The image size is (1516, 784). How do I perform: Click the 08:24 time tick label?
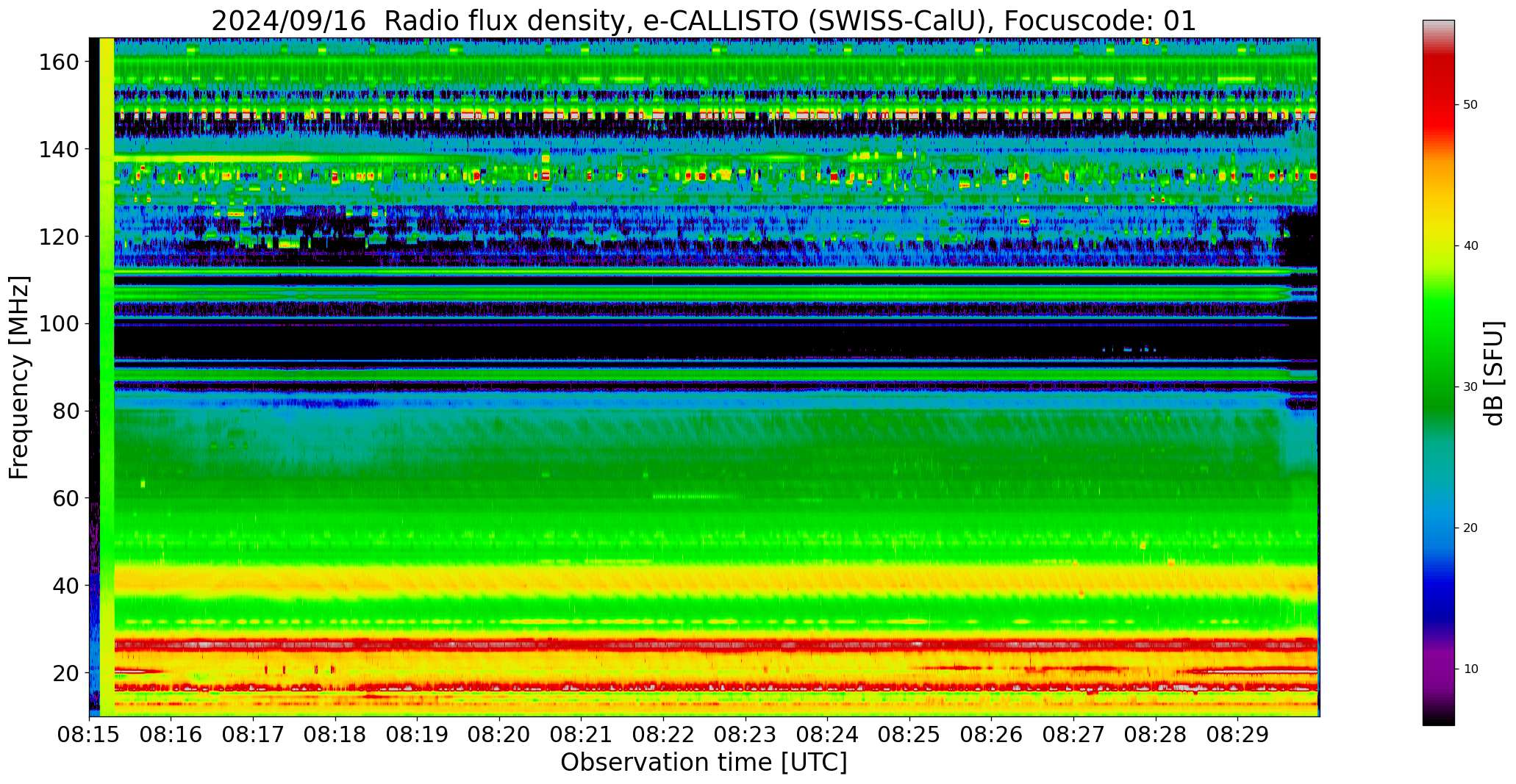[827, 734]
